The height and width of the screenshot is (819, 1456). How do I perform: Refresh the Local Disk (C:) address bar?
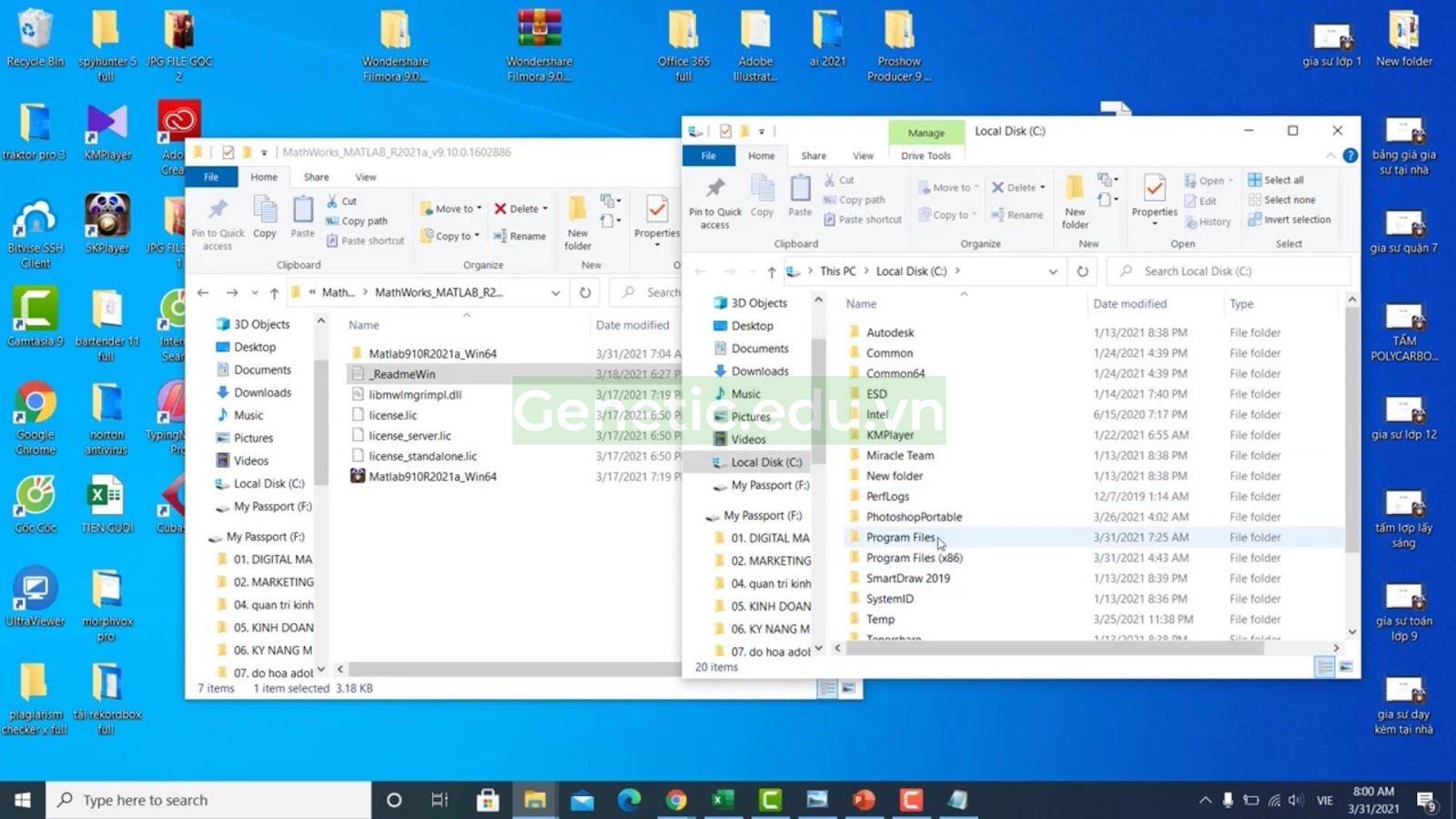coord(1082,271)
